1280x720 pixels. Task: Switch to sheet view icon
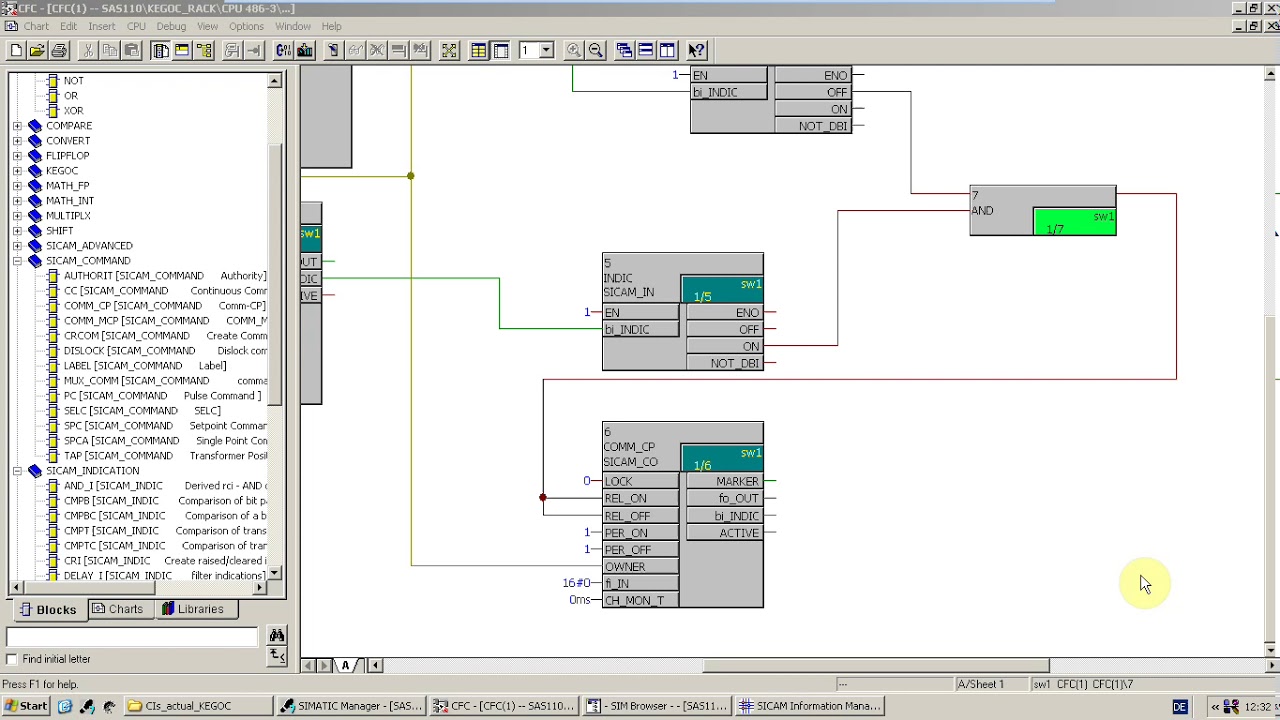coord(501,50)
